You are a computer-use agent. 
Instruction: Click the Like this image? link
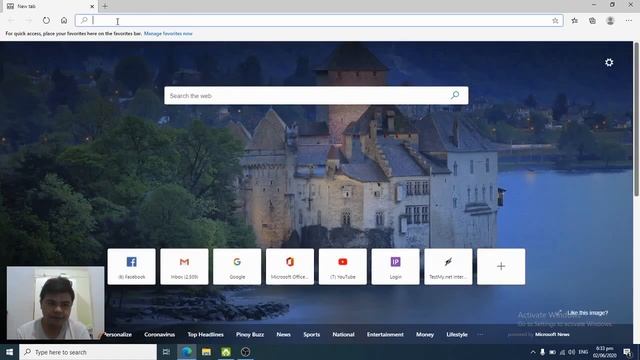pyautogui.click(x=587, y=313)
